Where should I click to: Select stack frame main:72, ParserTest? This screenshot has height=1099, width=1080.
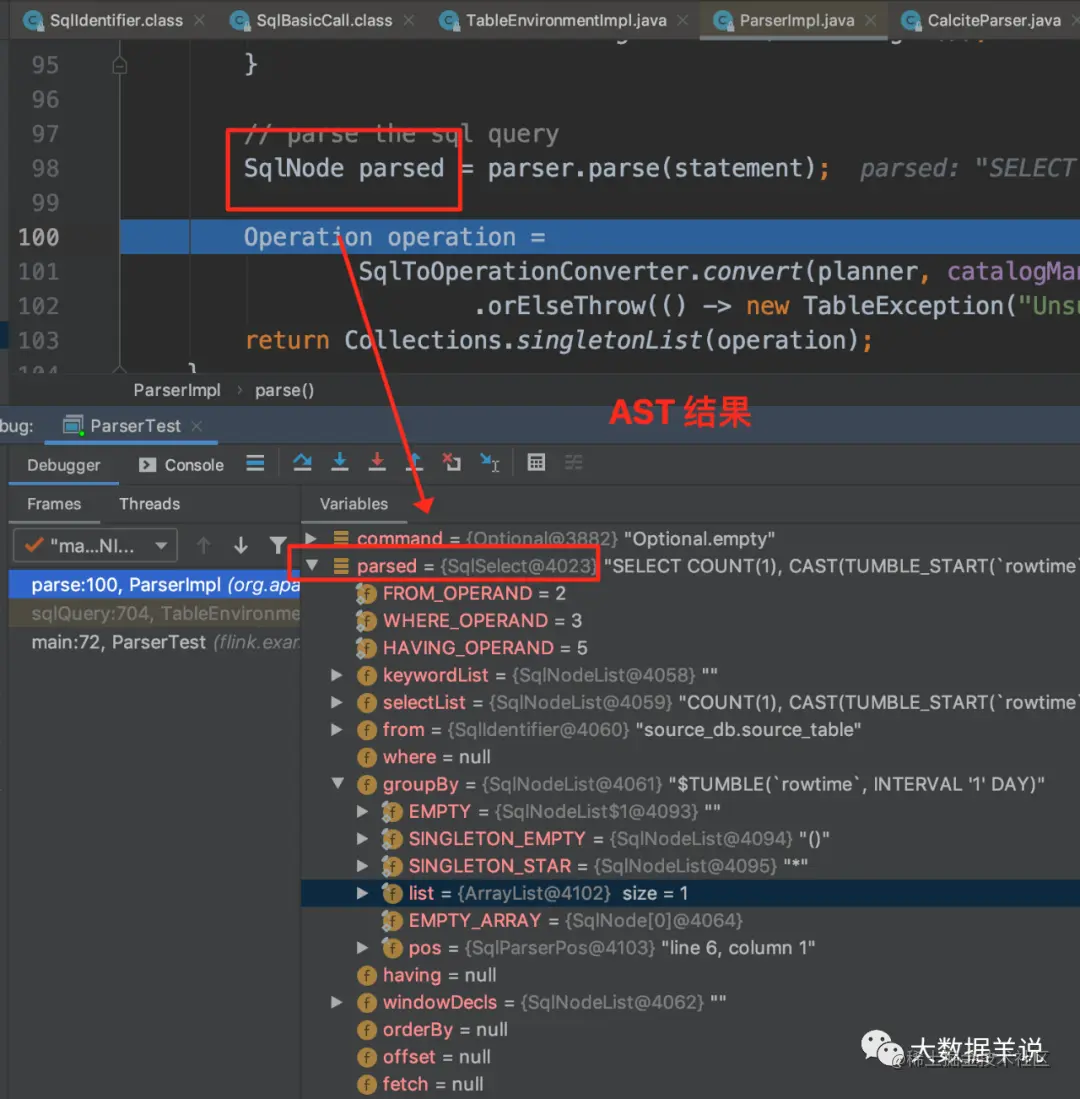pos(155,642)
